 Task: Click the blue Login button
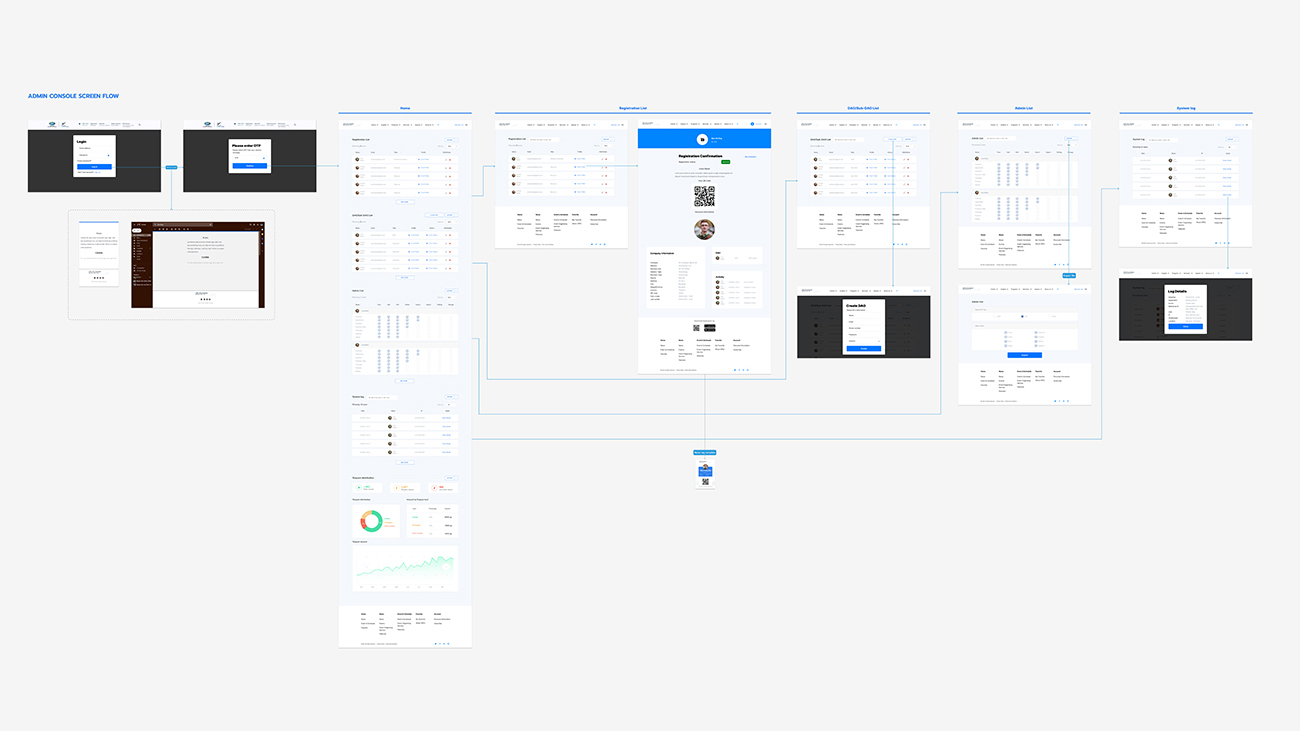tap(94, 167)
